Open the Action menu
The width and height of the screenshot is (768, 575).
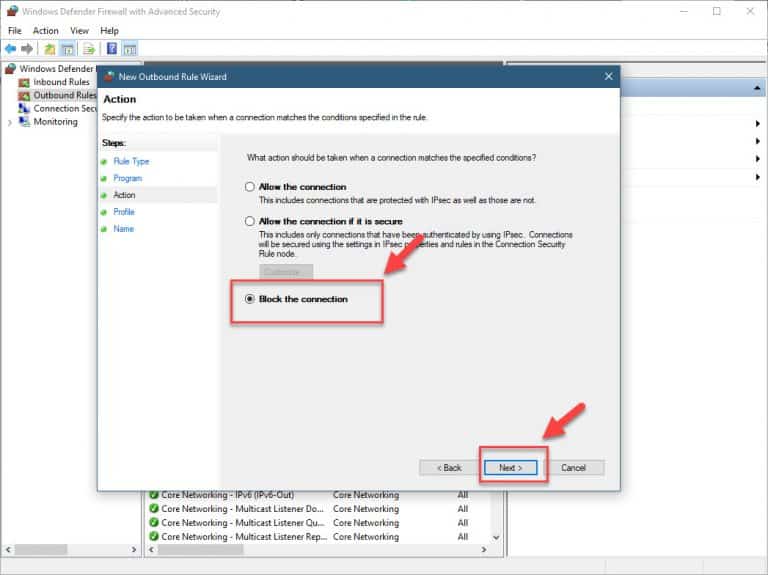[x=45, y=31]
